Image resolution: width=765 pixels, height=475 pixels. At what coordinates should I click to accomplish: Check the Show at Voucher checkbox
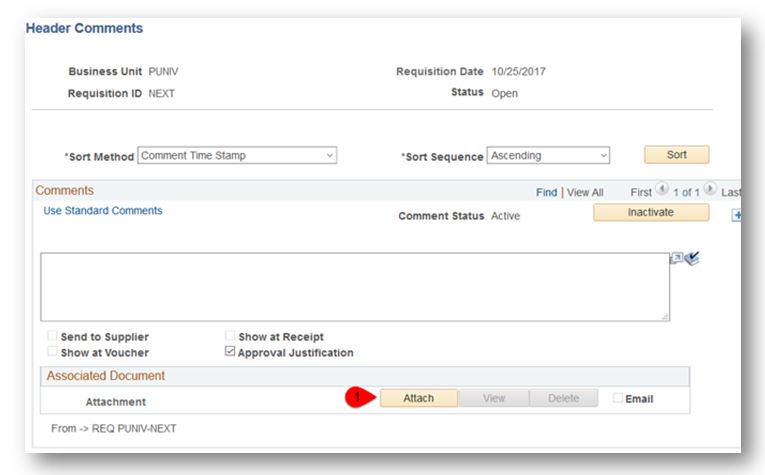tap(51, 352)
